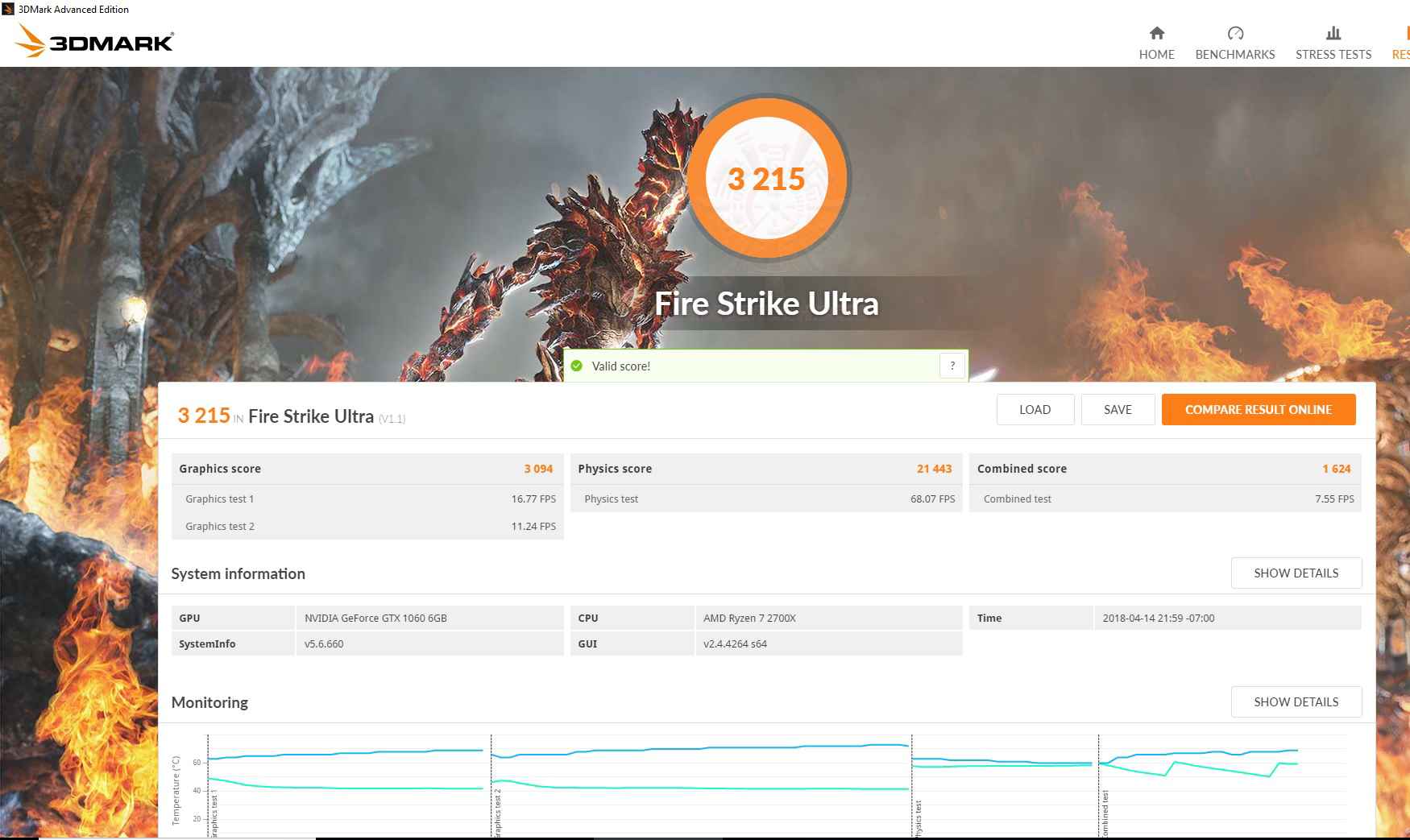Click the Combined score value 1 624
The image size is (1410, 840).
(x=1336, y=469)
